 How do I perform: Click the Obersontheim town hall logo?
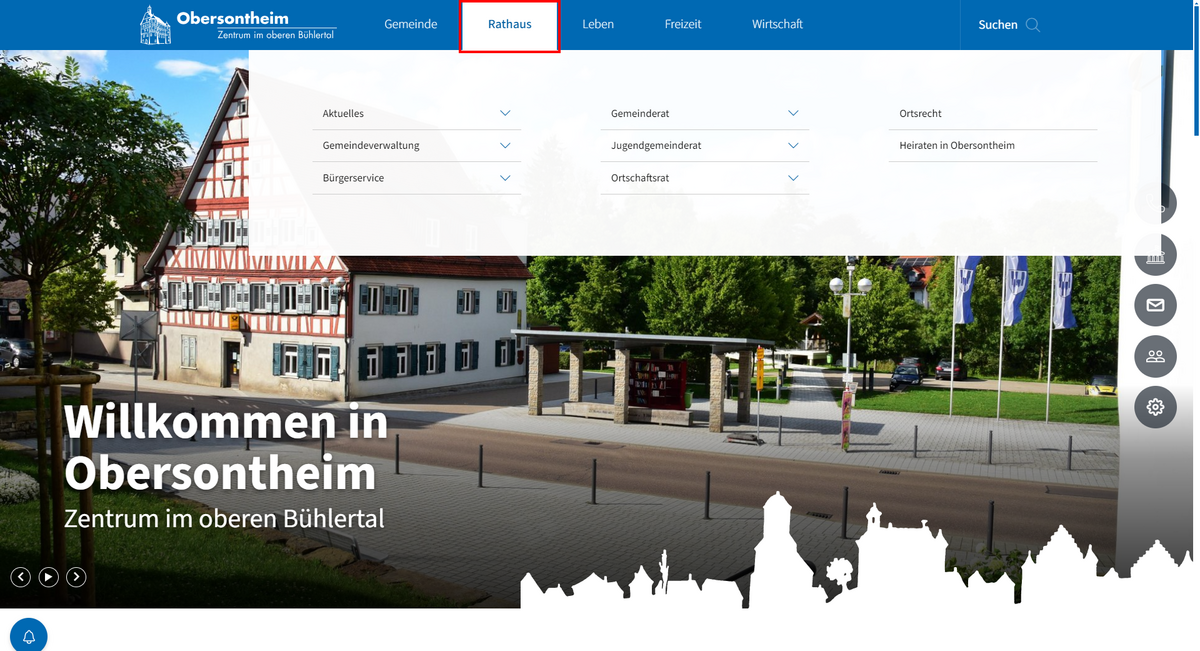[x=238, y=25]
